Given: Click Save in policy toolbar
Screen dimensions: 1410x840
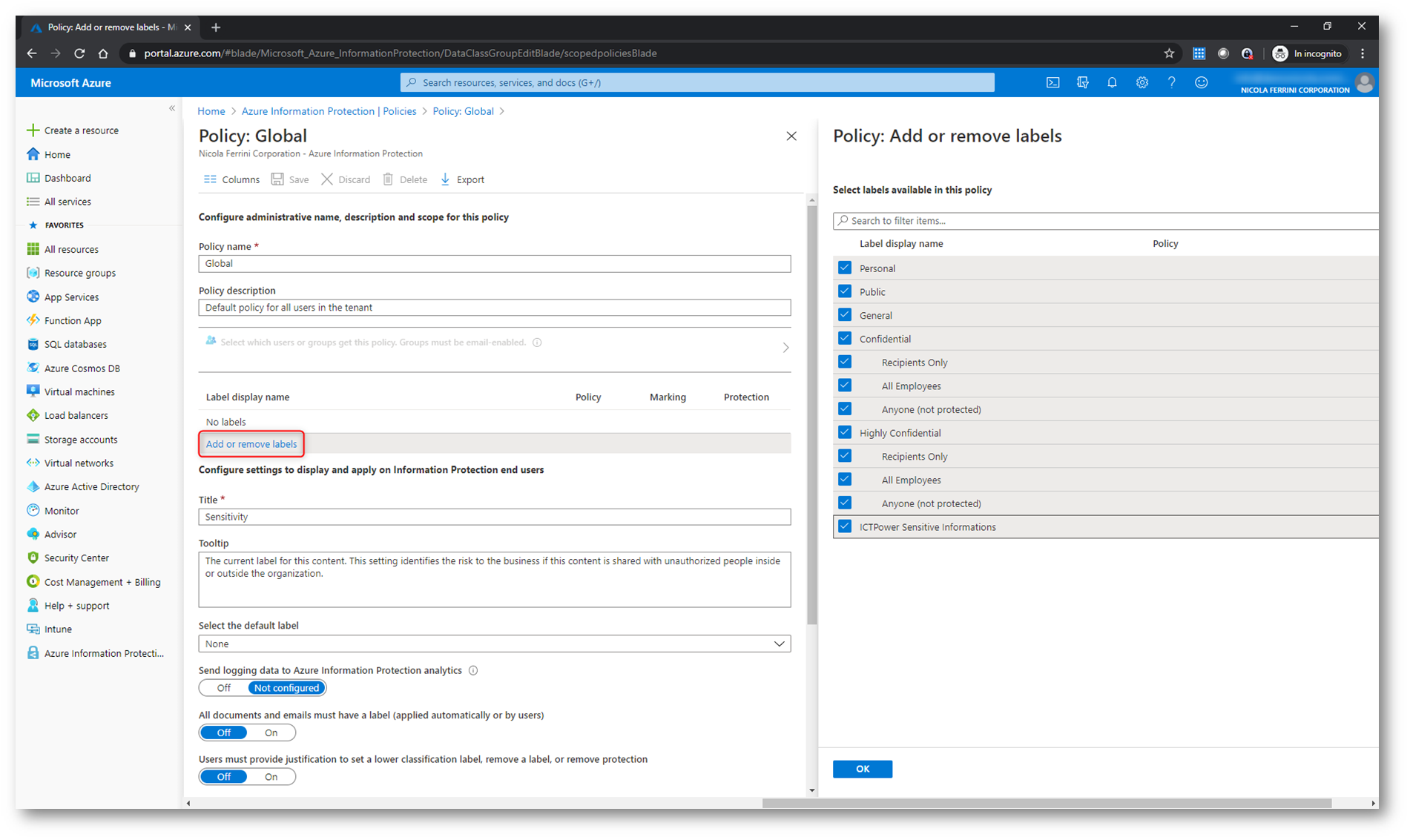Looking at the screenshot, I should (290, 179).
